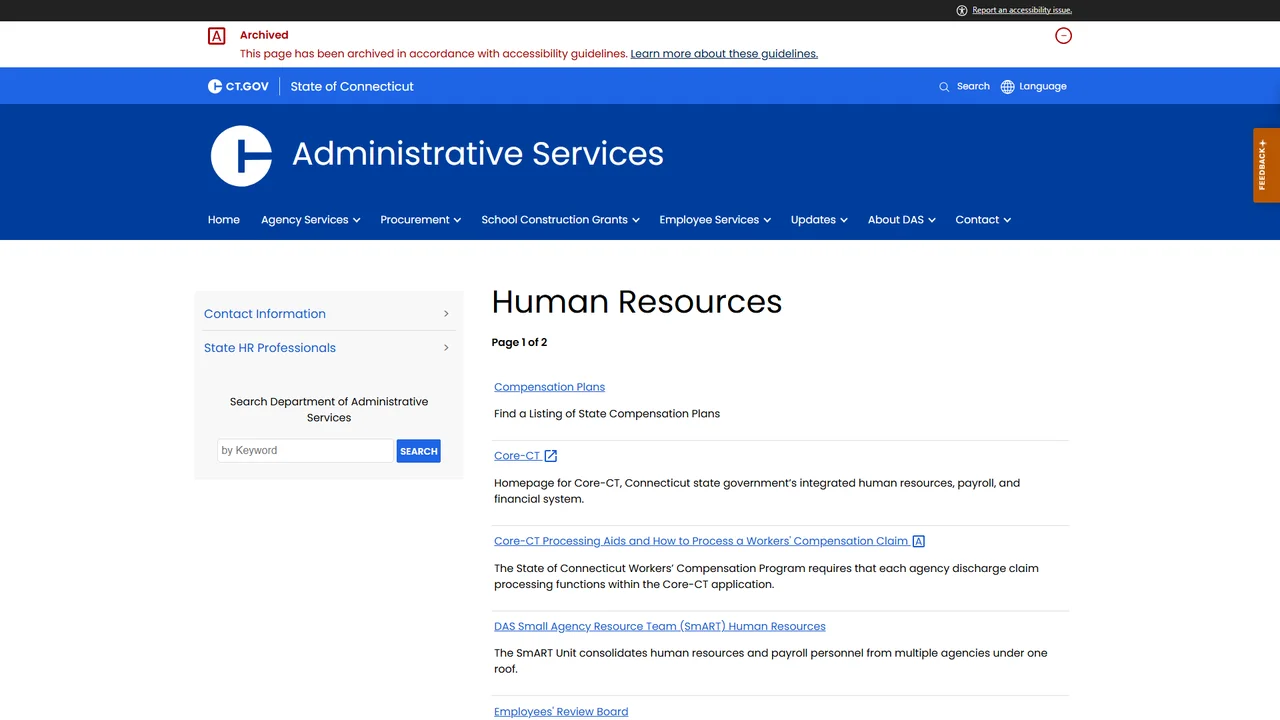The image size is (1280, 720).
Task: Click the Administrative Services circular C logo
Action: [241, 156]
